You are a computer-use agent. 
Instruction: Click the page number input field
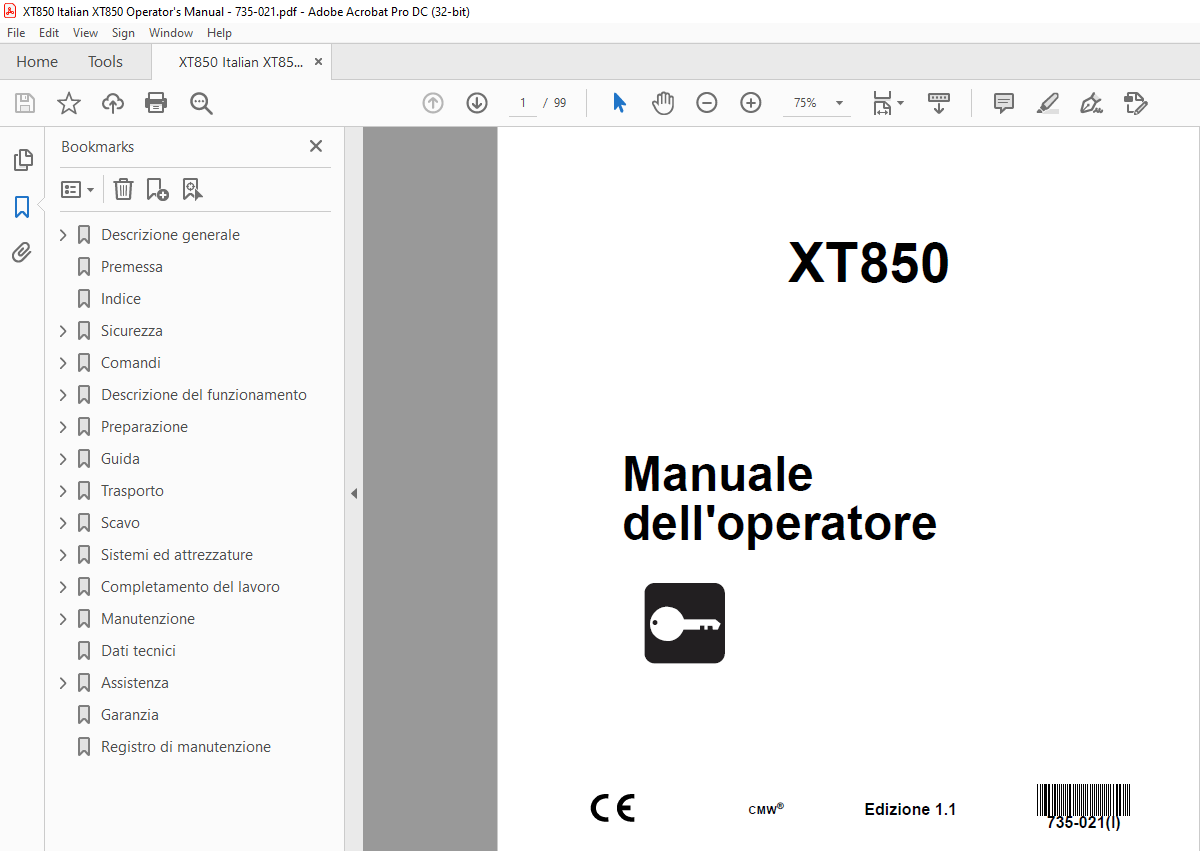522,103
